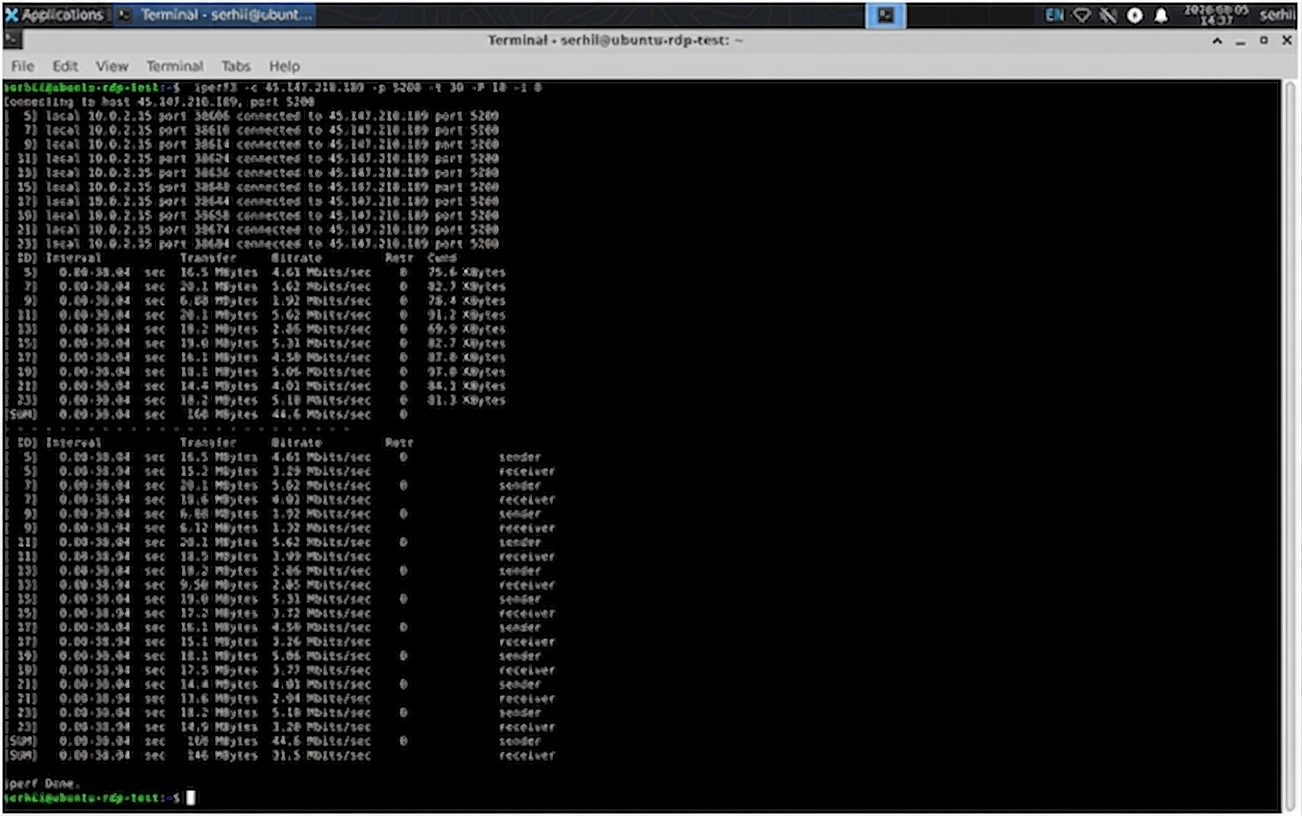Show notifications via the bell icon
The image size is (1302, 816).
coord(1161,15)
